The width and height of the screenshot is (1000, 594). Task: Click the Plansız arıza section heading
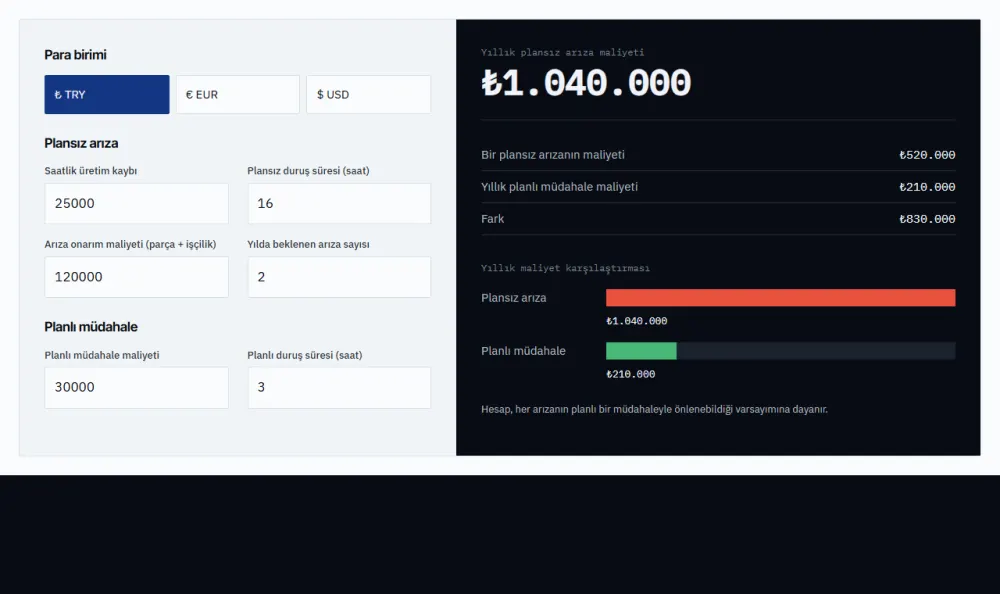[x=81, y=144]
